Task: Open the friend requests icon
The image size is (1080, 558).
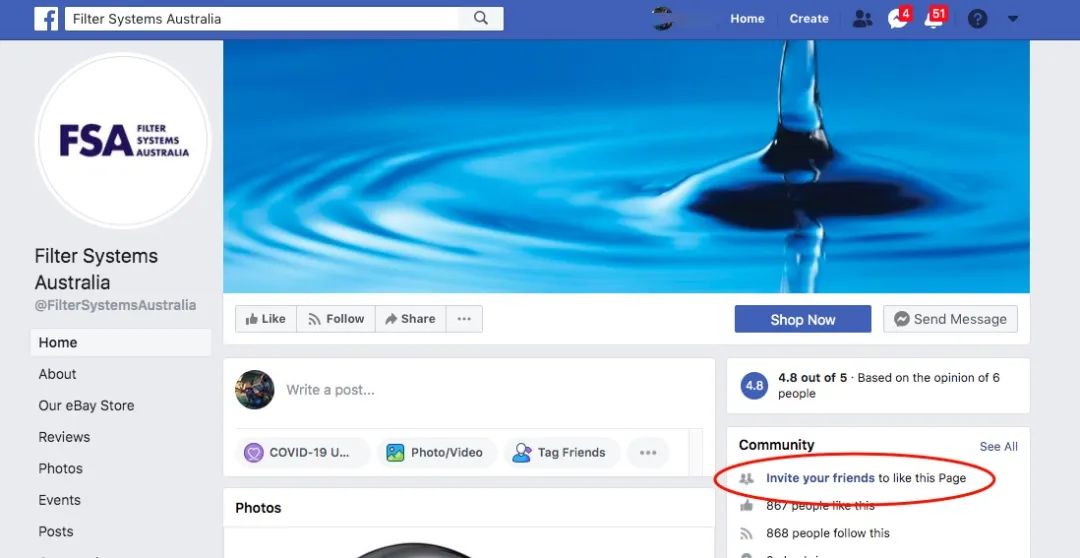Action: pyautogui.click(x=862, y=19)
